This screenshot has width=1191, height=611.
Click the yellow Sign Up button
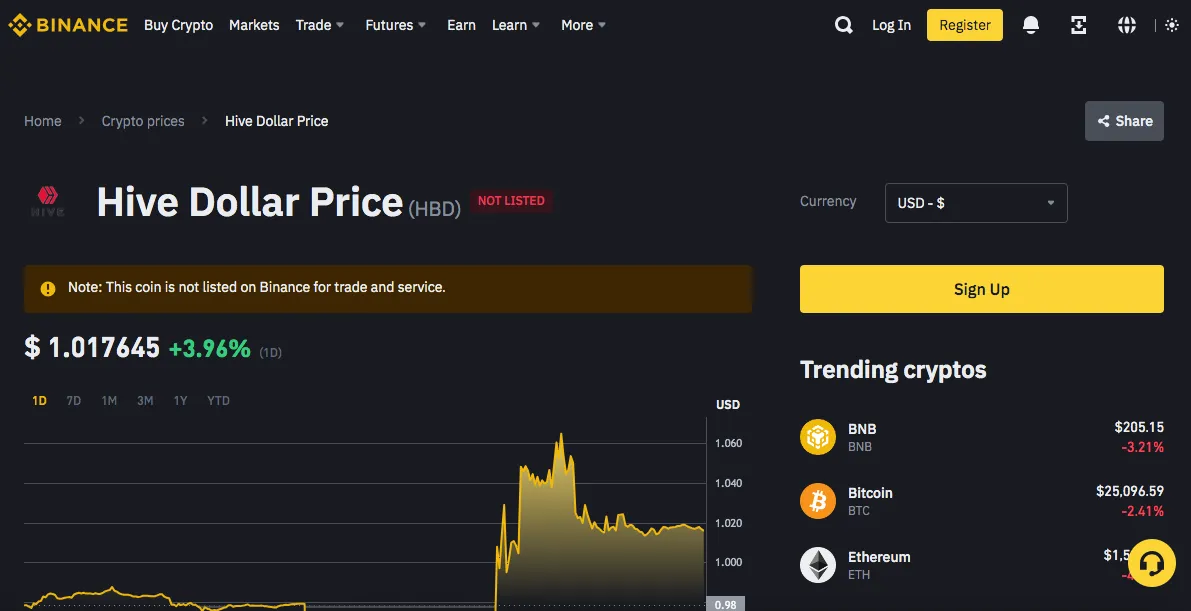981,289
